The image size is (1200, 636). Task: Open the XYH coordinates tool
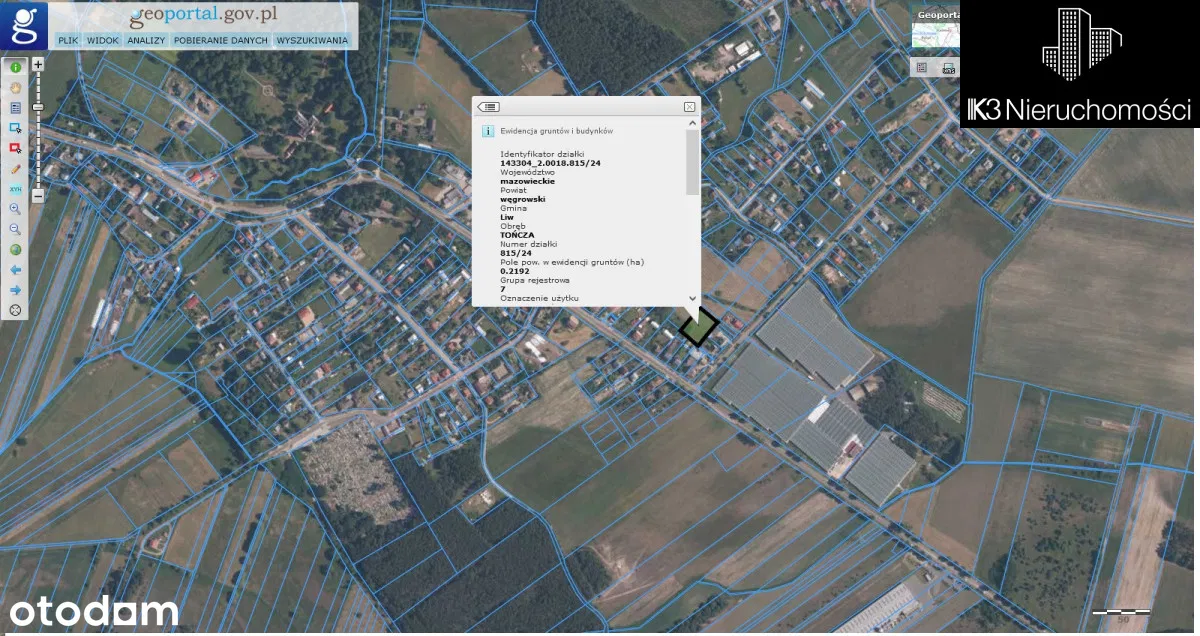click(16, 189)
